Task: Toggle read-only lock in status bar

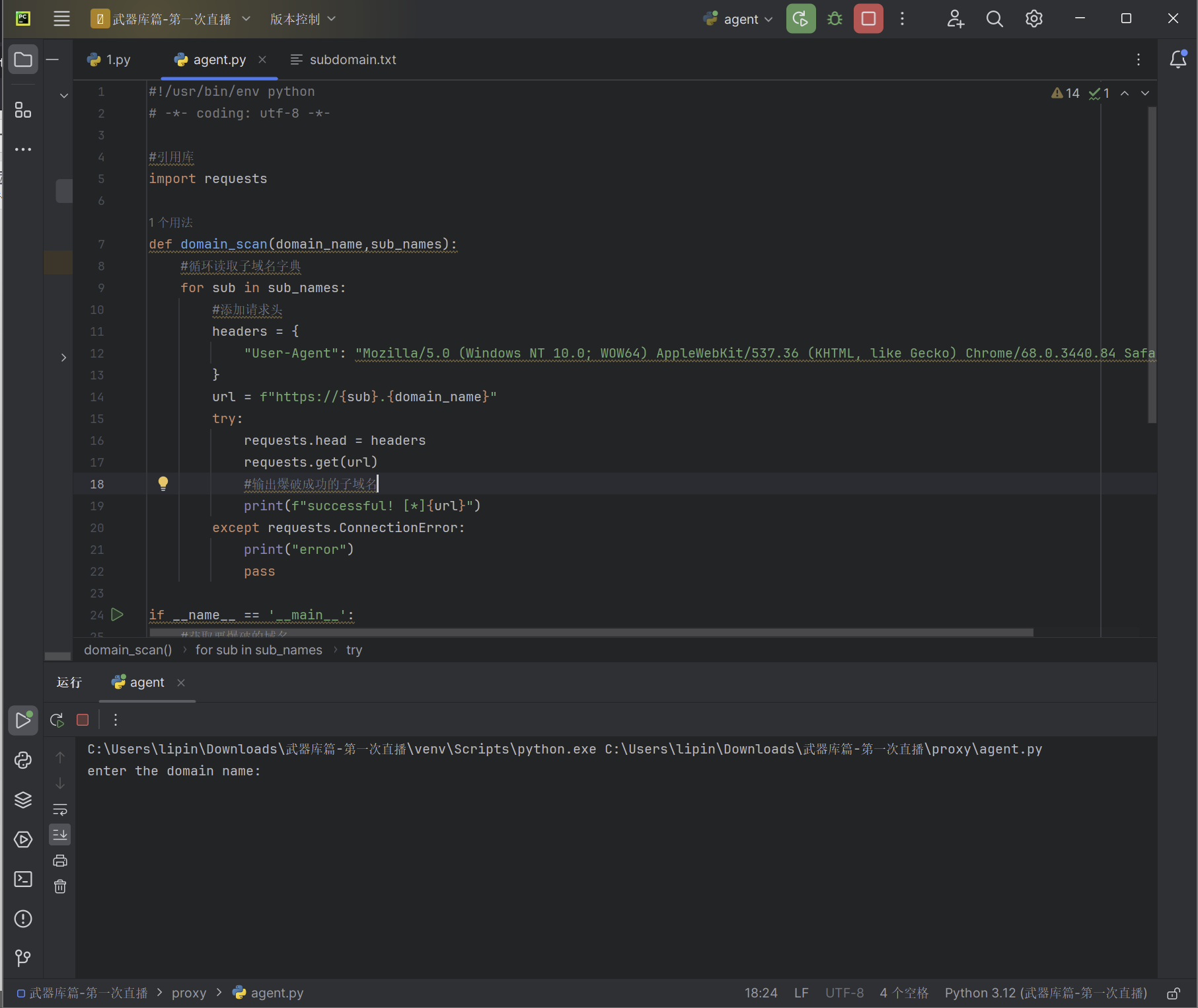Action: click(x=1174, y=993)
